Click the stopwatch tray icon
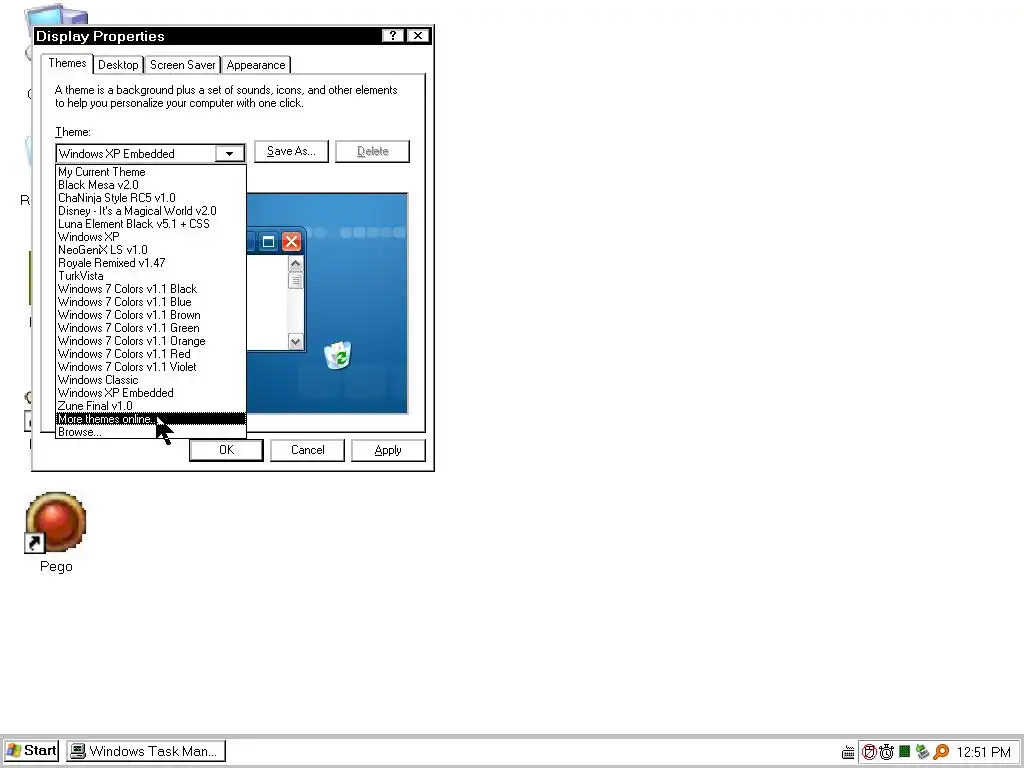 [886, 752]
